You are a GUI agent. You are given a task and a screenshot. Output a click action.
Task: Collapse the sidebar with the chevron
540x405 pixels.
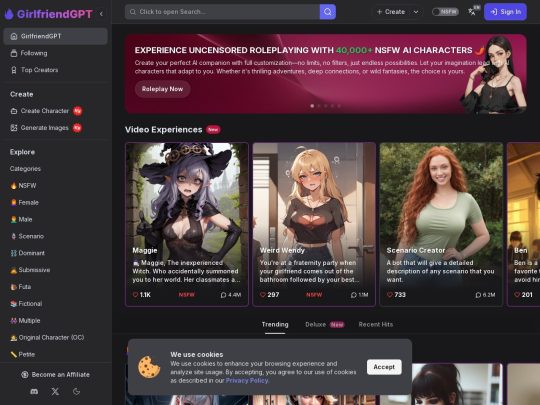click(x=101, y=14)
